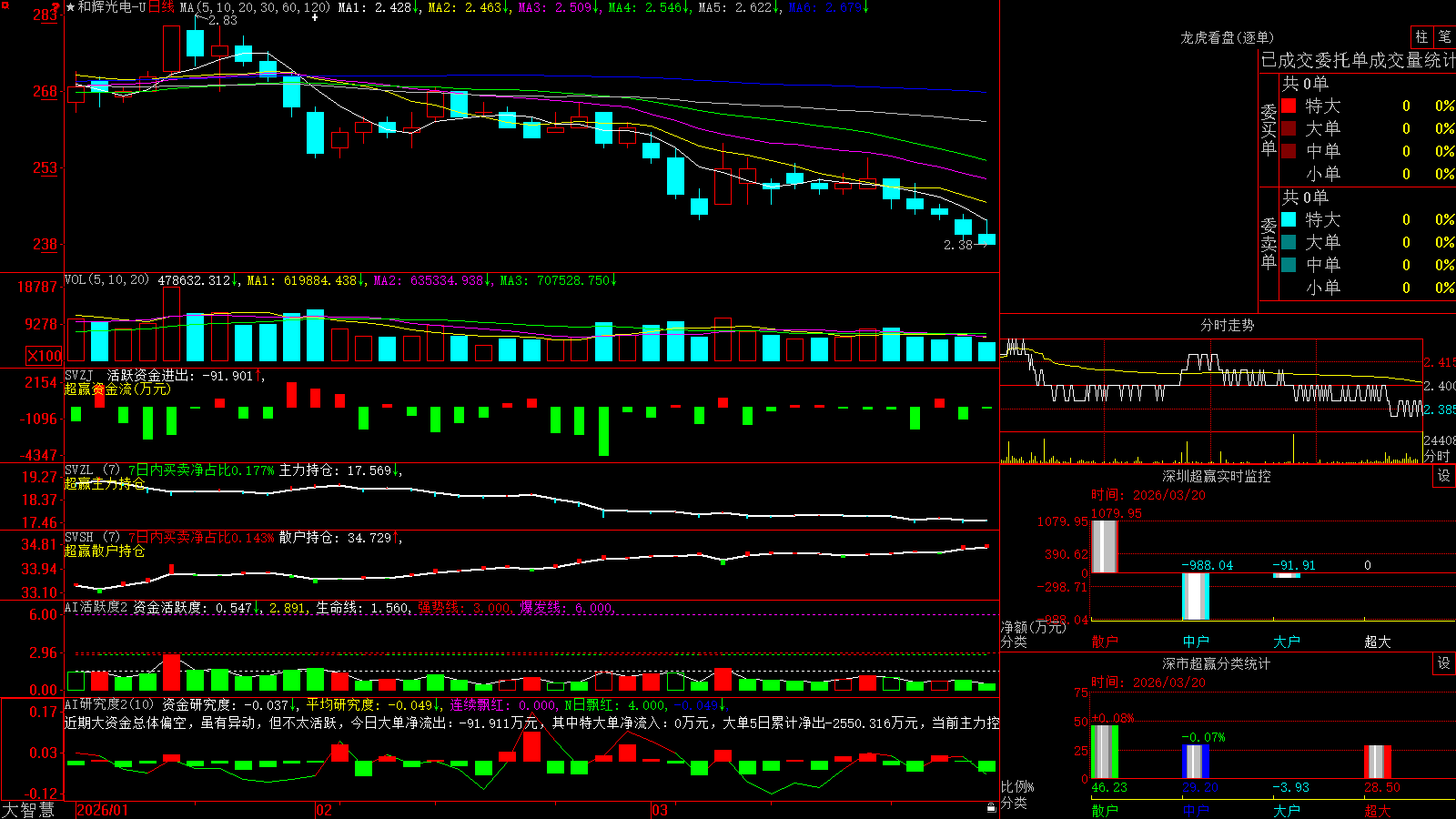1456x819 pixels.
Task: Click the MA3: 2.509 value
Action: tap(558, 7)
